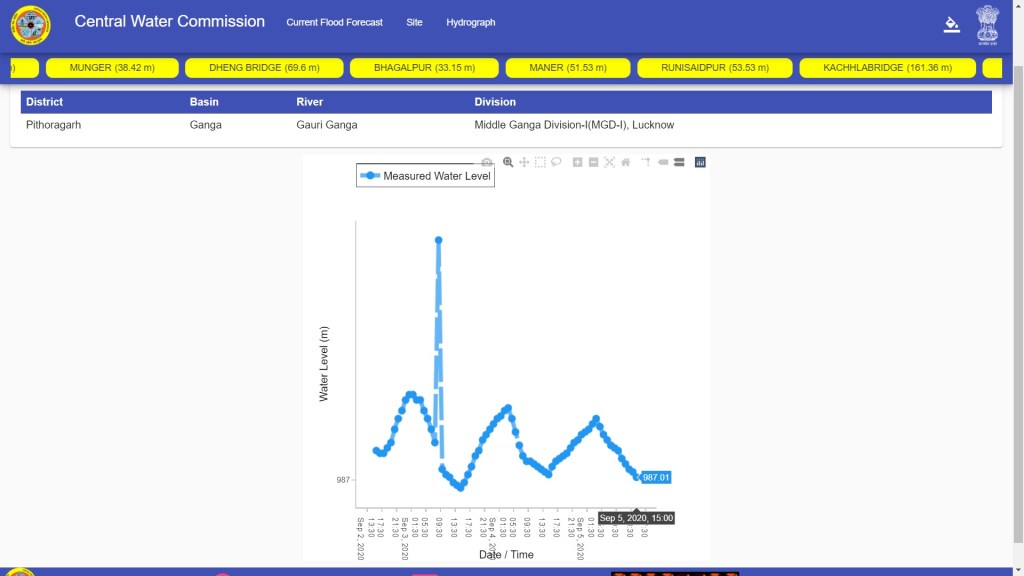Open the Plotly logo link icon
Viewport: 1024px width, 576px height.
click(x=700, y=162)
